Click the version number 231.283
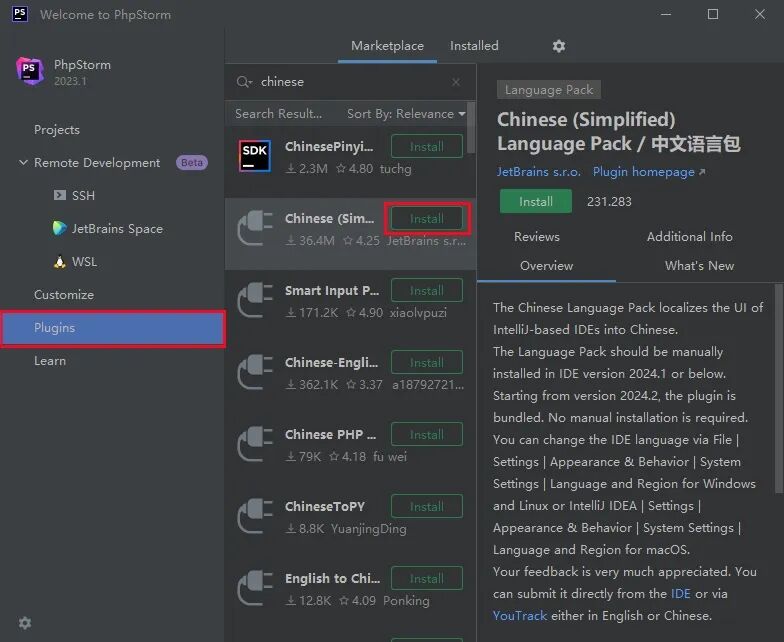 point(608,202)
